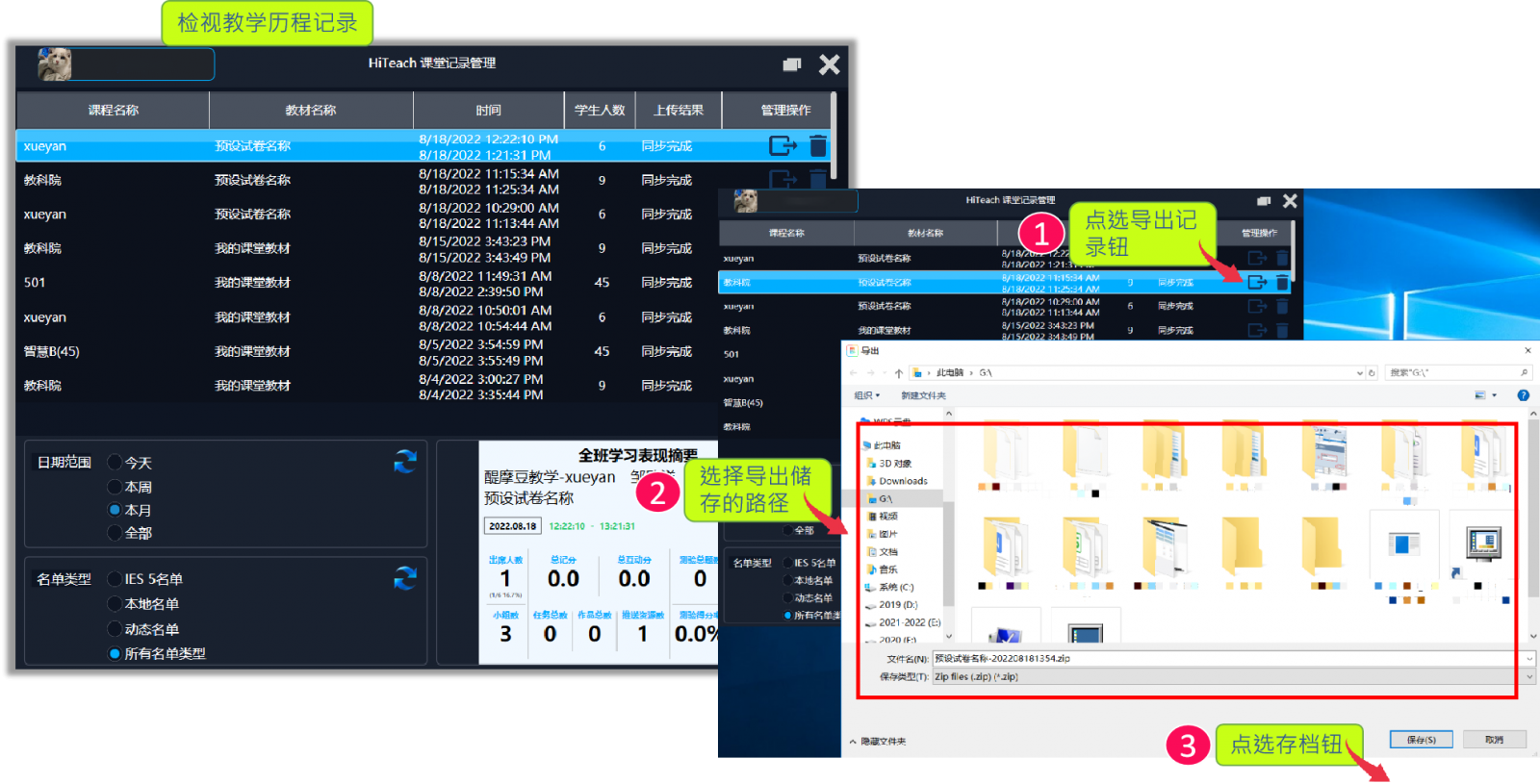Click export icon in the selected xueyan row
Image resolution: width=1540 pixels, height=784 pixels.
pos(782,145)
